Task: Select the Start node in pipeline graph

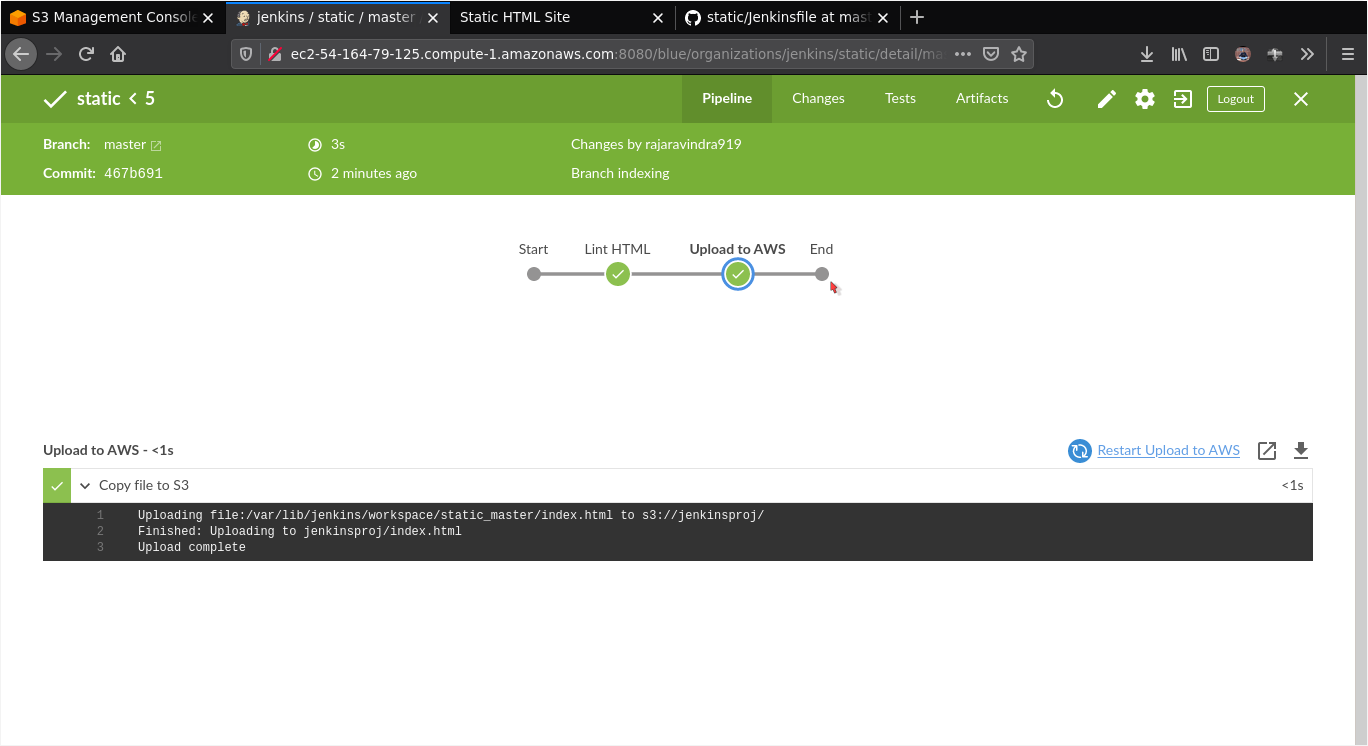Action: click(x=534, y=274)
